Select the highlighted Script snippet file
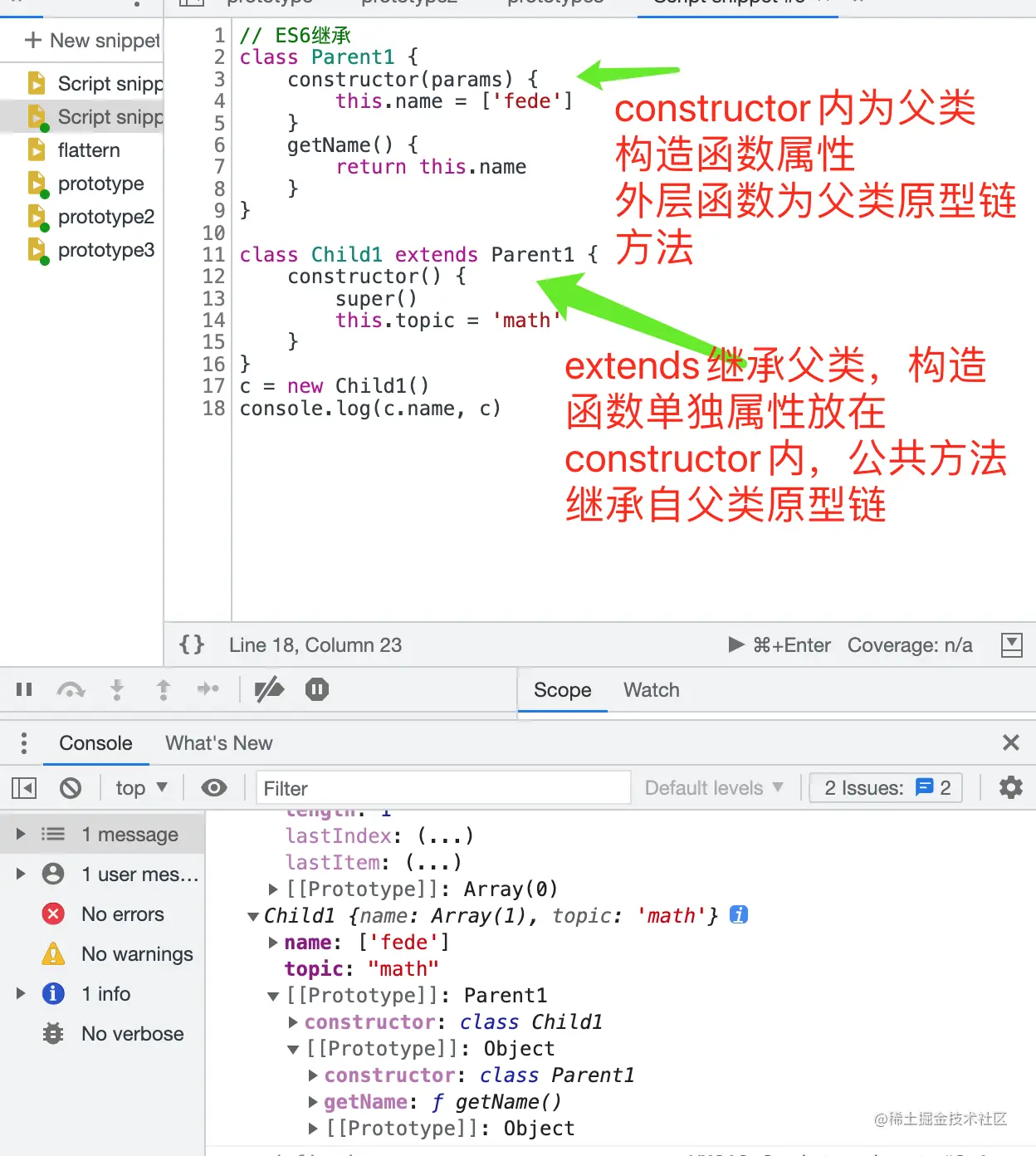The image size is (1036, 1156). (x=81, y=117)
